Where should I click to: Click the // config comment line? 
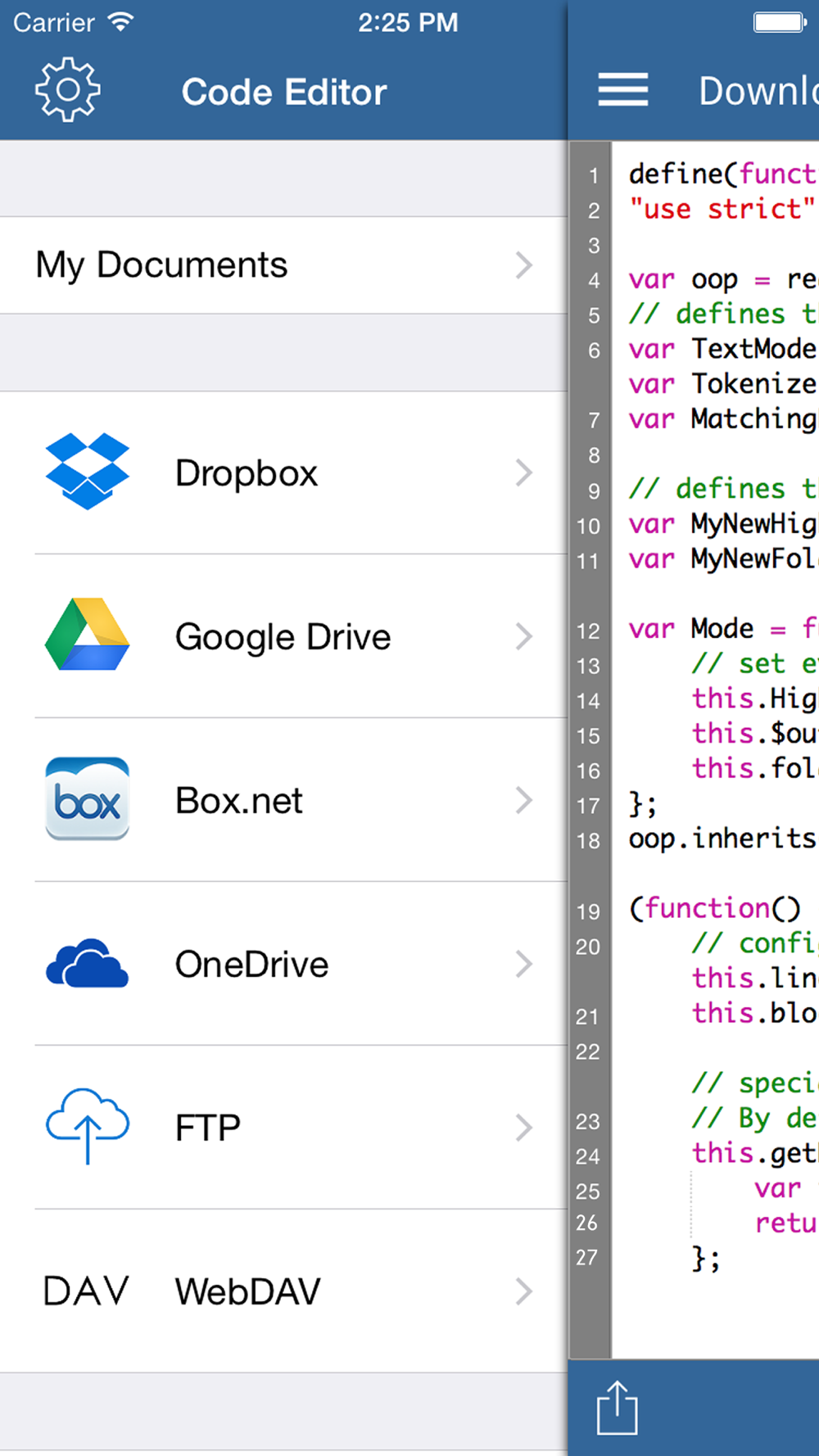755,943
